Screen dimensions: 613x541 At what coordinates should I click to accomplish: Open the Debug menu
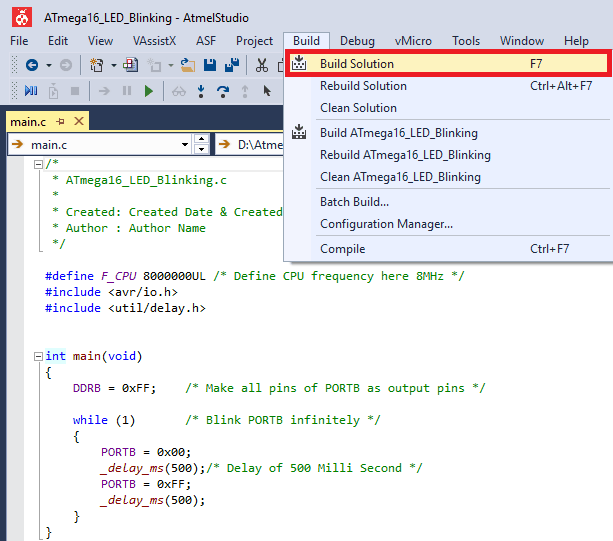pos(357,41)
